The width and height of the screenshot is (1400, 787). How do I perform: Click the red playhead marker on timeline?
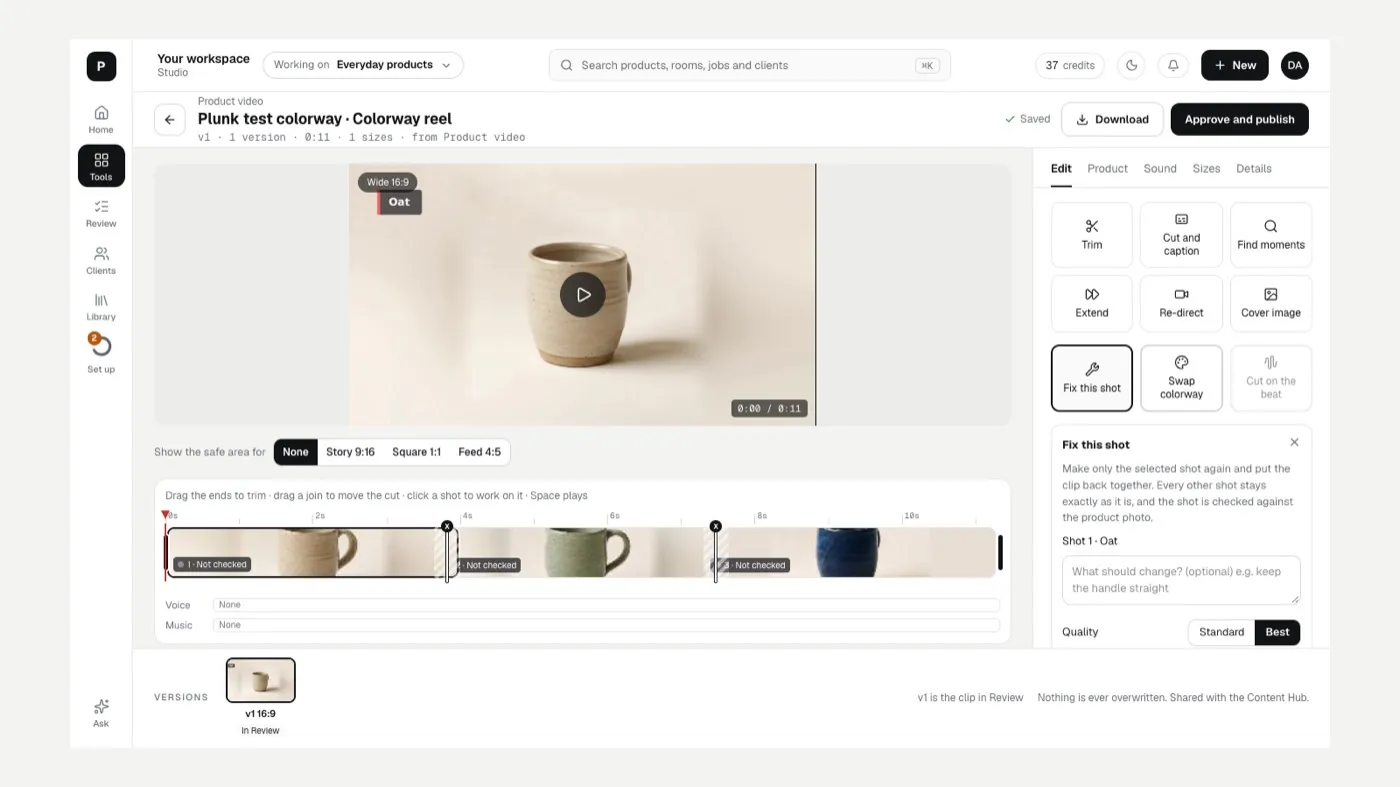coord(166,516)
